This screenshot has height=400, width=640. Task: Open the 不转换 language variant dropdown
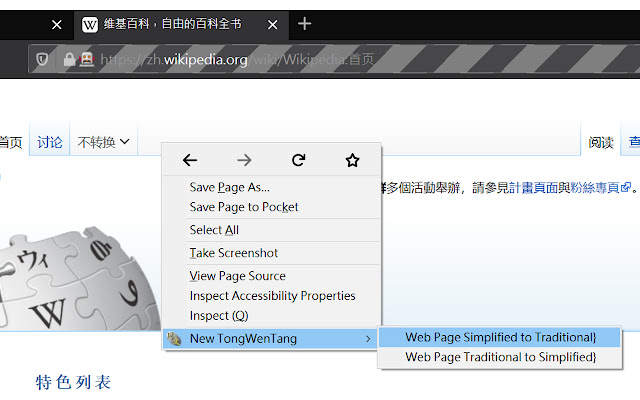[104, 142]
